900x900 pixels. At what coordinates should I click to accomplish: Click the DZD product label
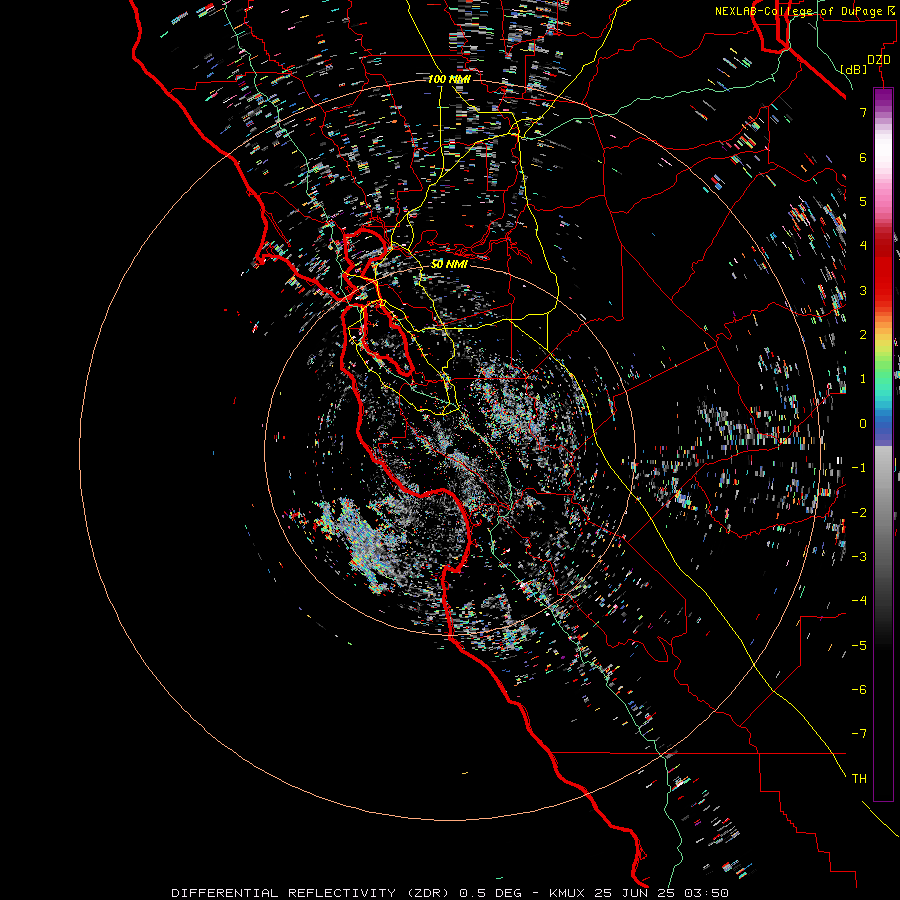[879, 60]
